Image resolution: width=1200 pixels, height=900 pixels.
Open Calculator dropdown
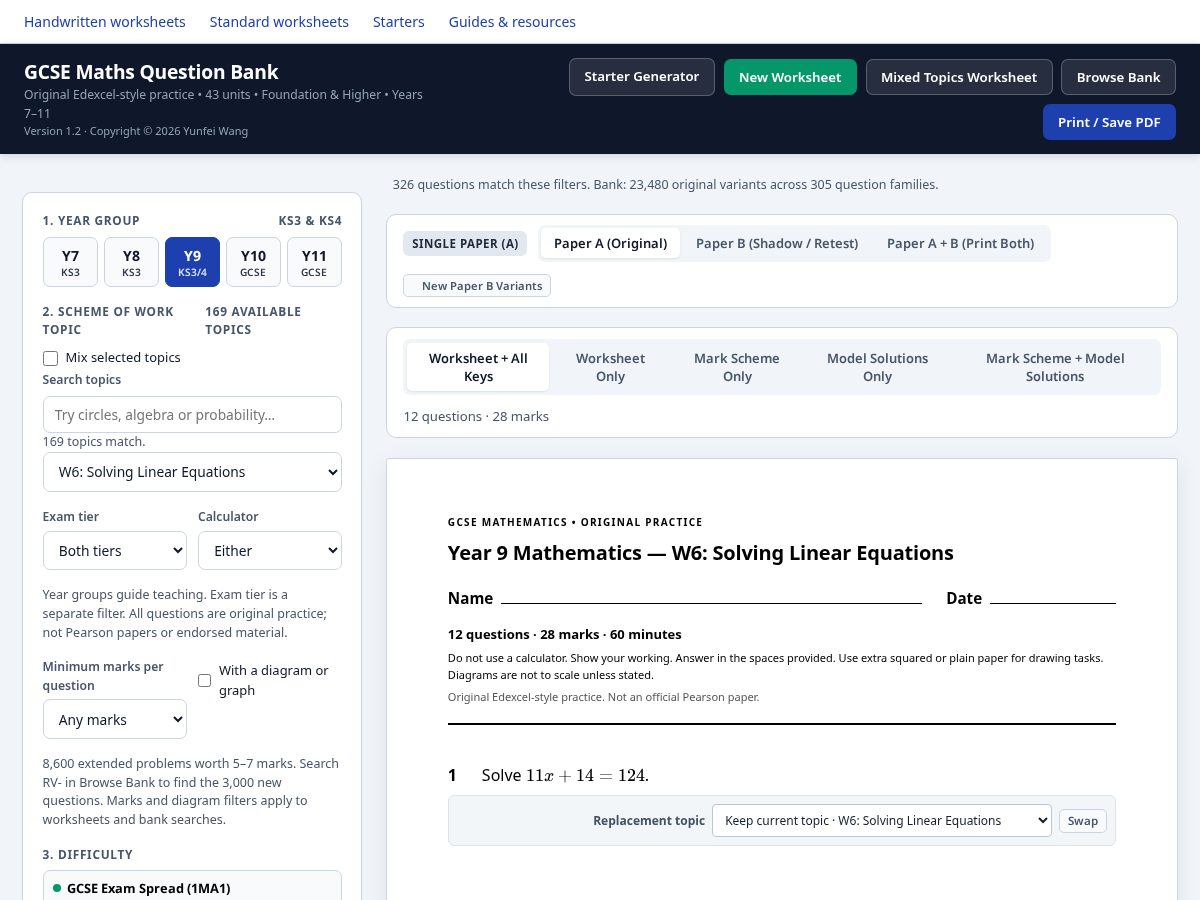[x=270, y=550]
